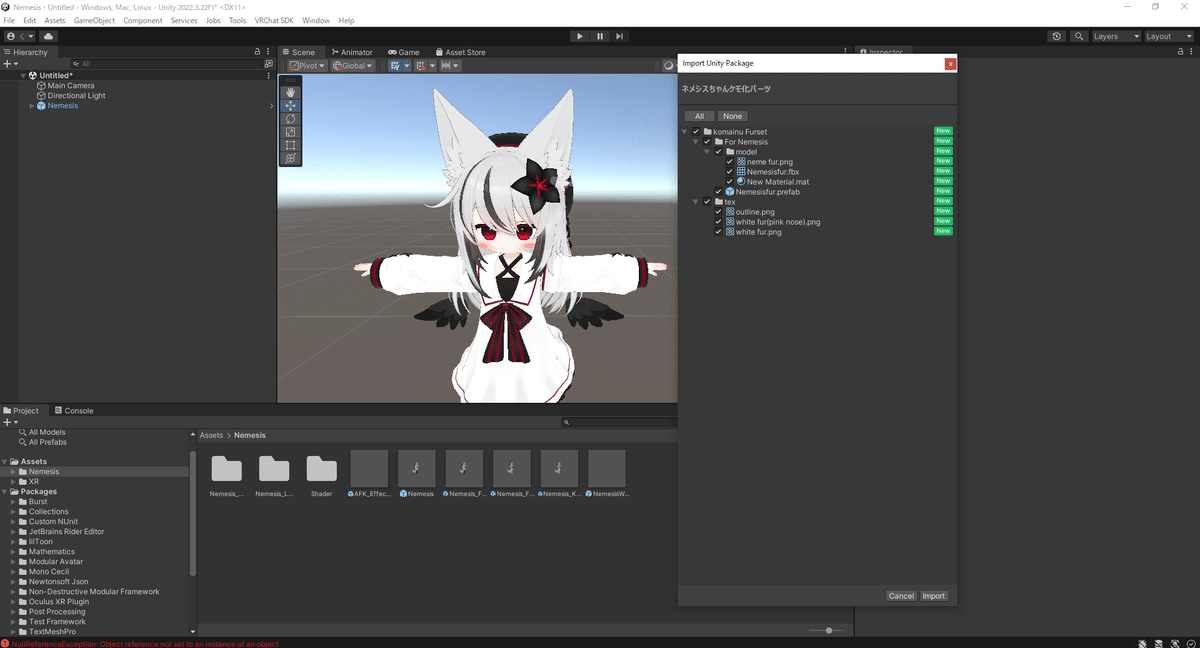Collapse the For Nemesis folder node
This screenshot has width=1200, height=648.
tap(696, 142)
